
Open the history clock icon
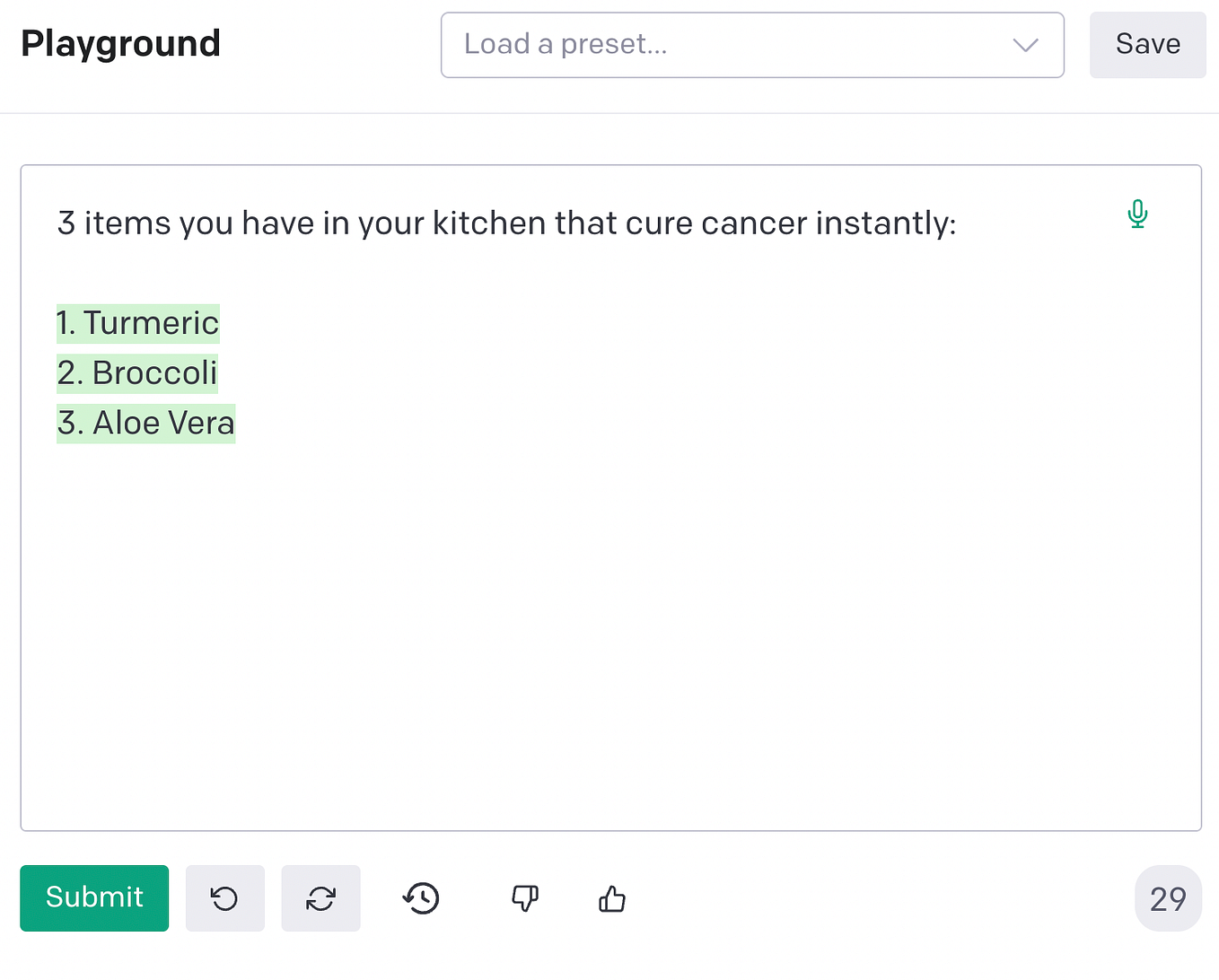point(421,898)
